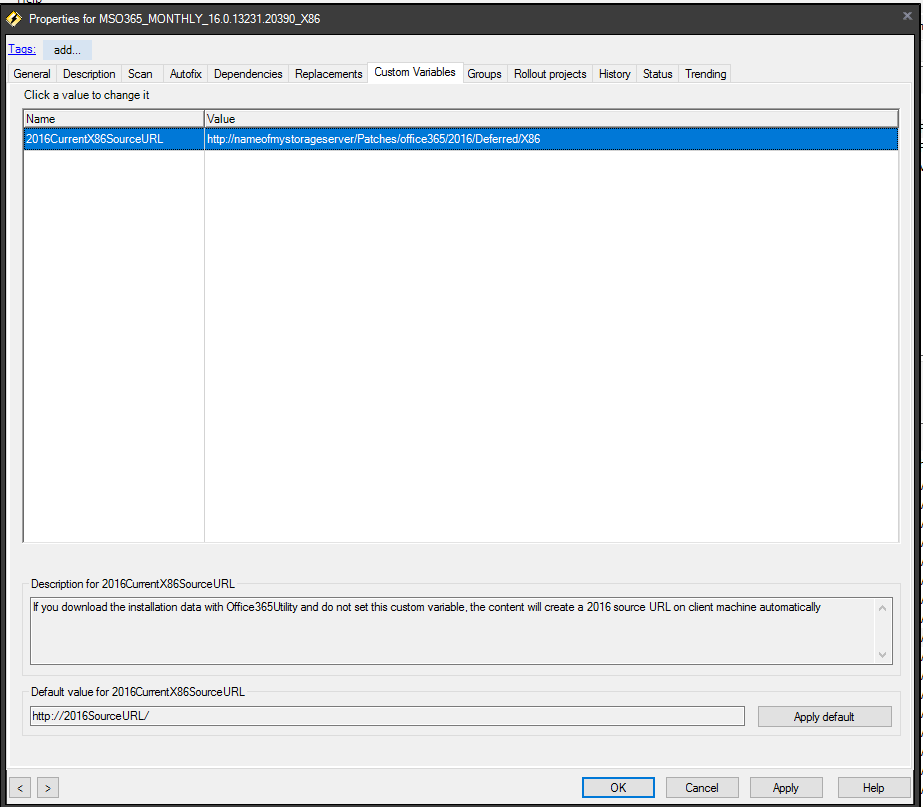Screen dimensions: 923x807
Task: View the Replacements tab
Action: pos(327,73)
